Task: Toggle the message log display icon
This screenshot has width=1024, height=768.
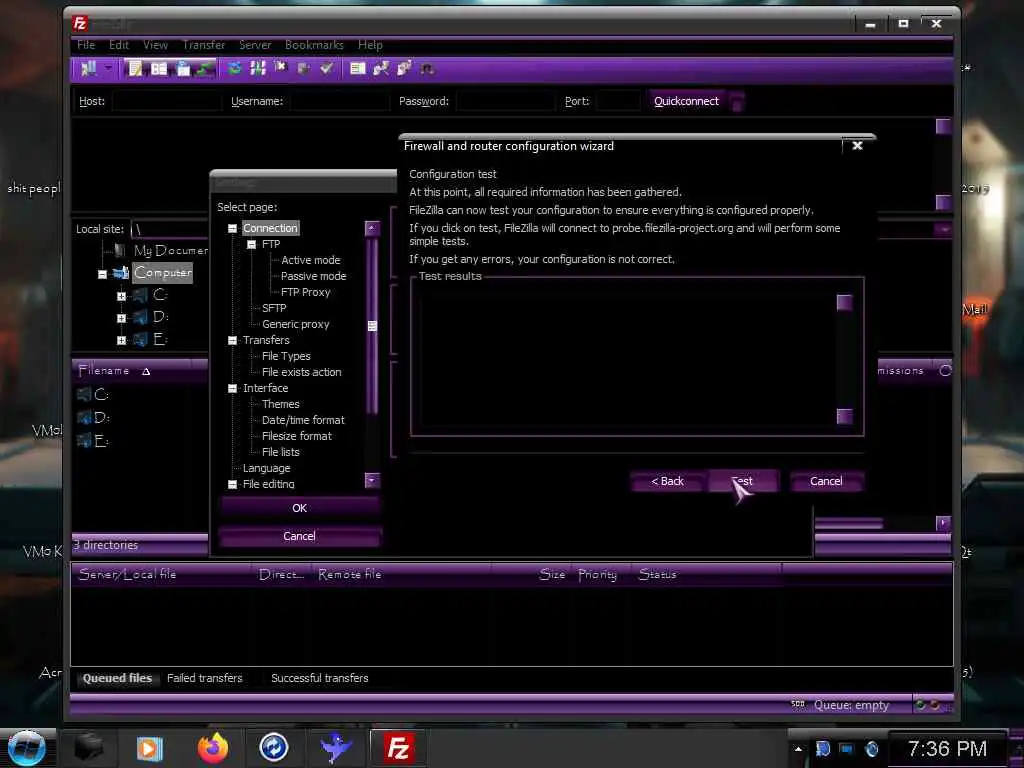Action: click(135, 69)
